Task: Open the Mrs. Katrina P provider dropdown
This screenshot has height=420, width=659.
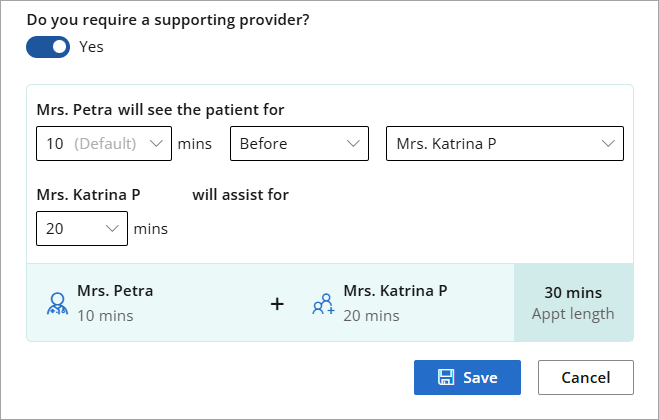Action: pos(505,143)
